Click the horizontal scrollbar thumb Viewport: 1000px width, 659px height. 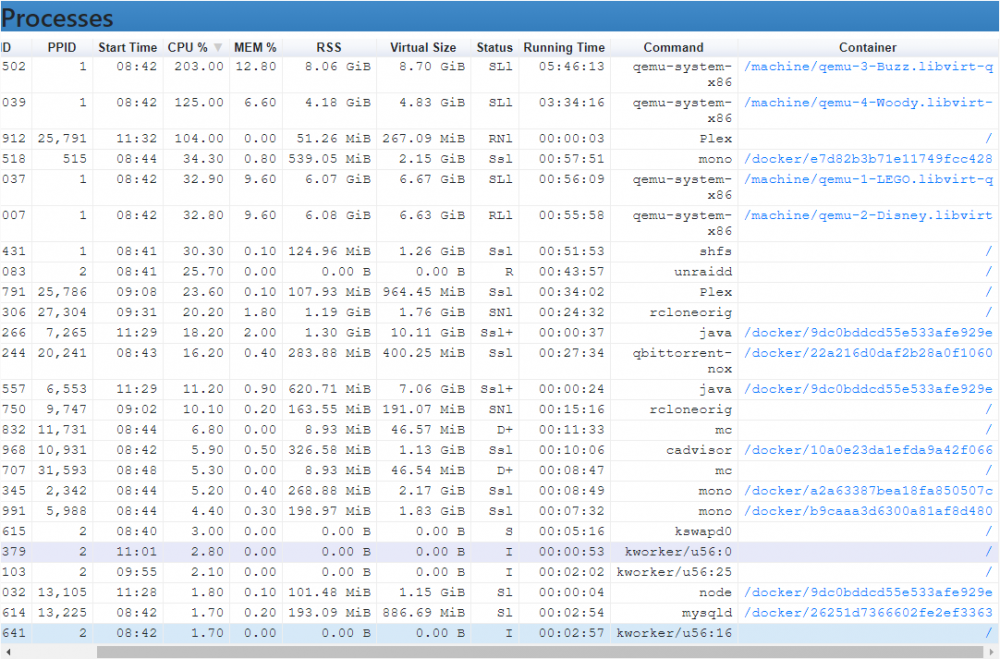[x=541, y=652]
